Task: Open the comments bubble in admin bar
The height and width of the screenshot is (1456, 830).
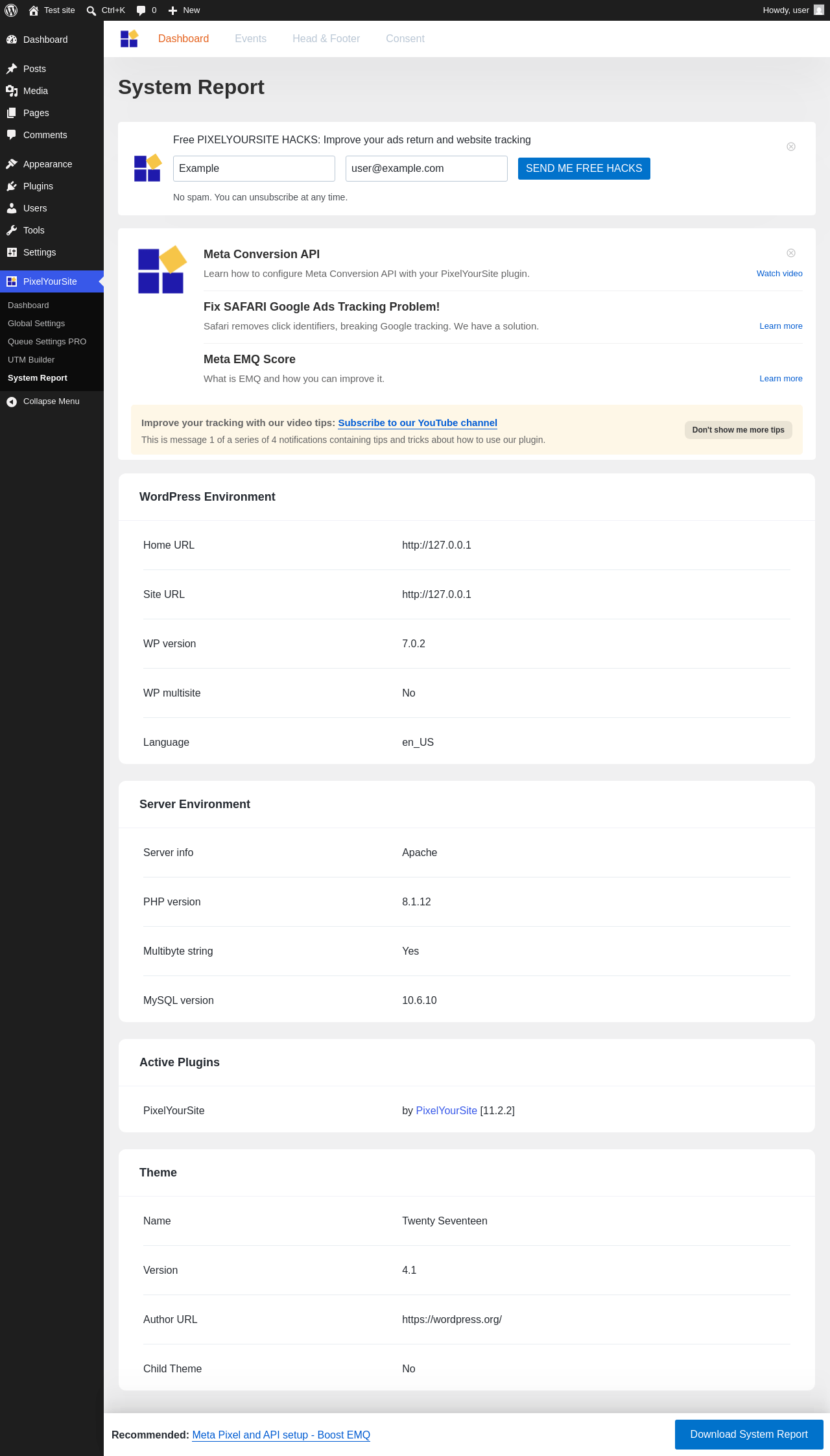Action: pos(141,10)
